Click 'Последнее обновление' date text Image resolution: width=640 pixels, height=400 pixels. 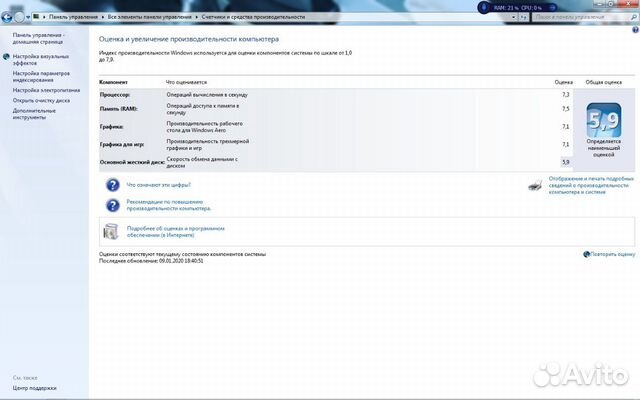151,261
